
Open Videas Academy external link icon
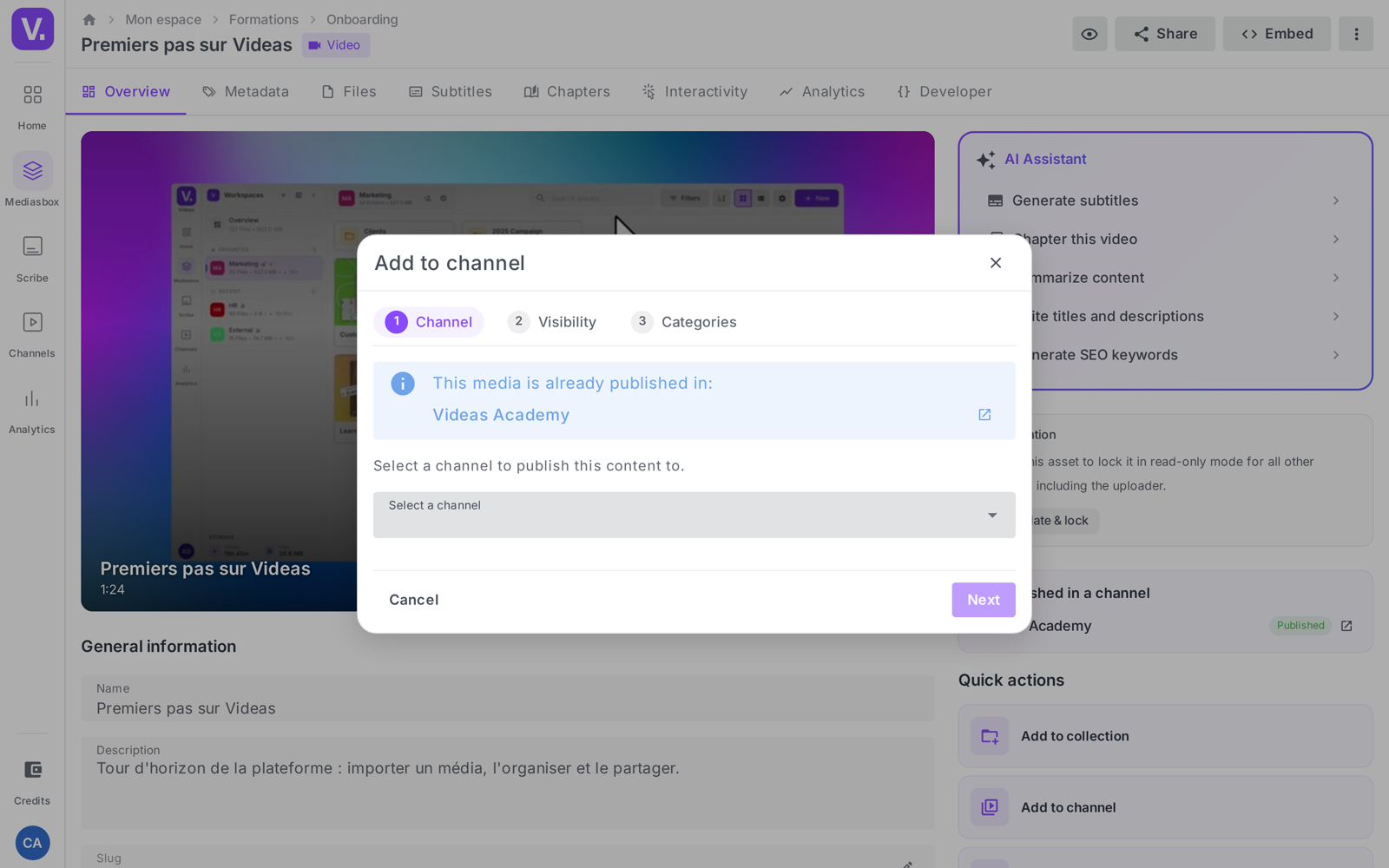984,415
